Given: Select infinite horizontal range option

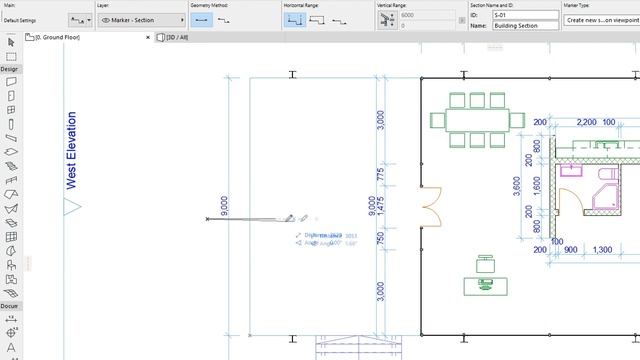Looking at the screenshot, I should pyautogui.click(x=295, y=20).
